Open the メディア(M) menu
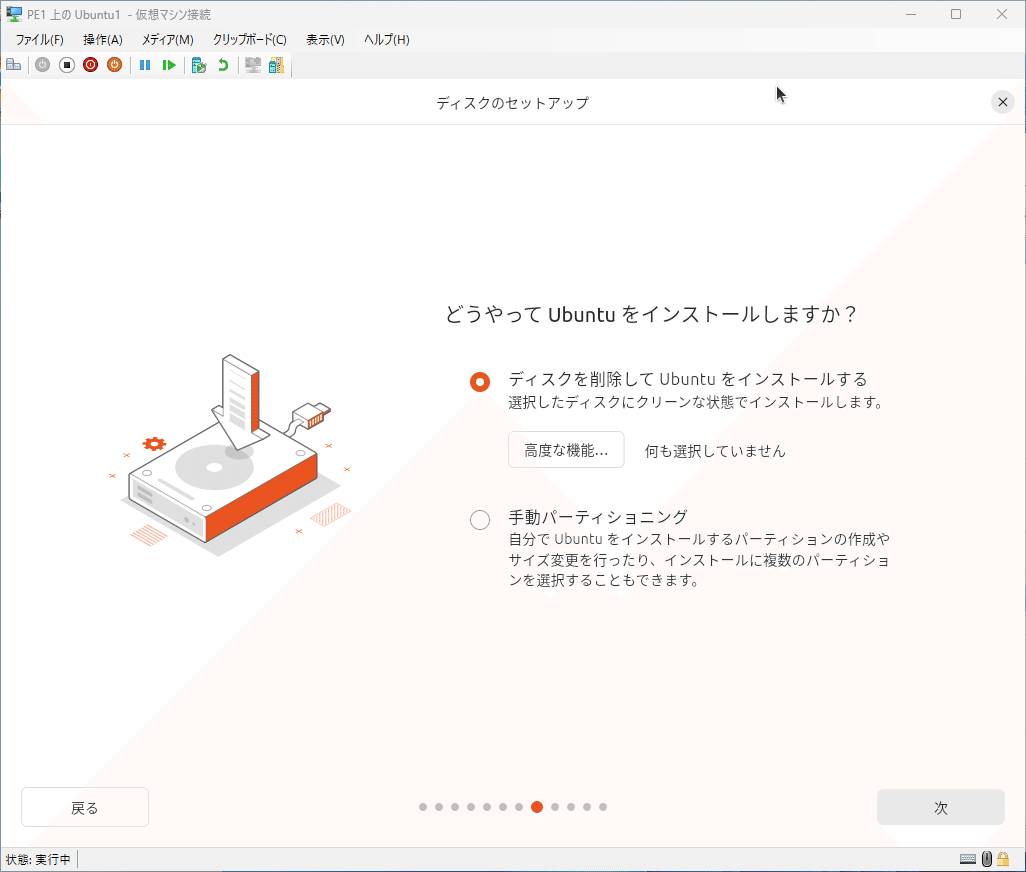1026x872 pixels. point(168,40)
